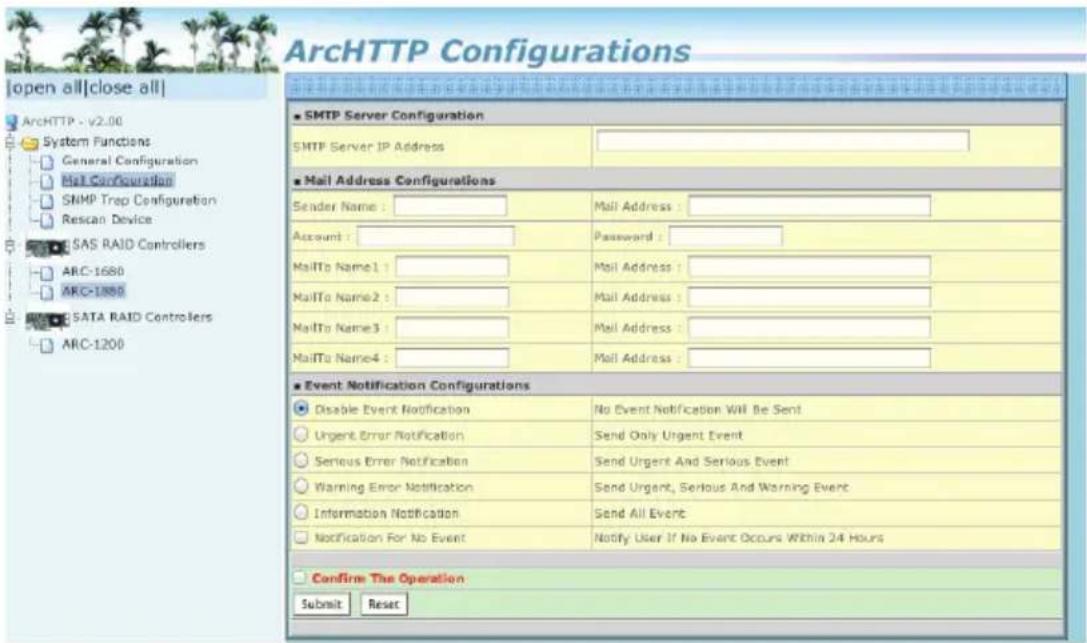Click the ARC-1880 page icon
1087x643 pixels.
coord(46,292)
